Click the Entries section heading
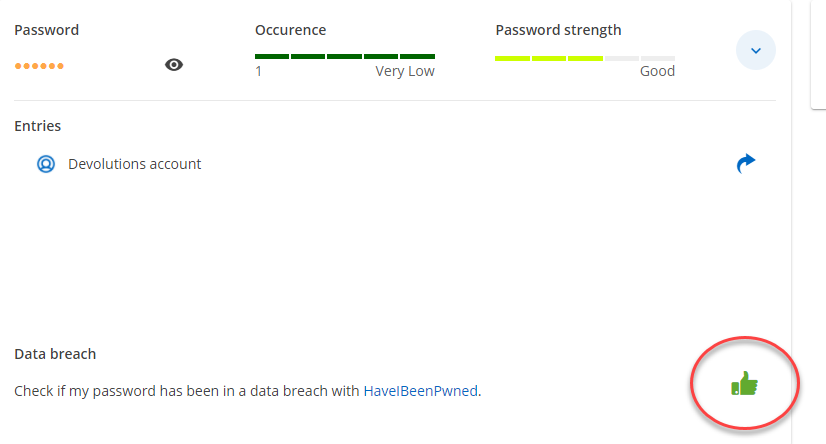Viewport: 826px width, 444px height. [37, 126]
